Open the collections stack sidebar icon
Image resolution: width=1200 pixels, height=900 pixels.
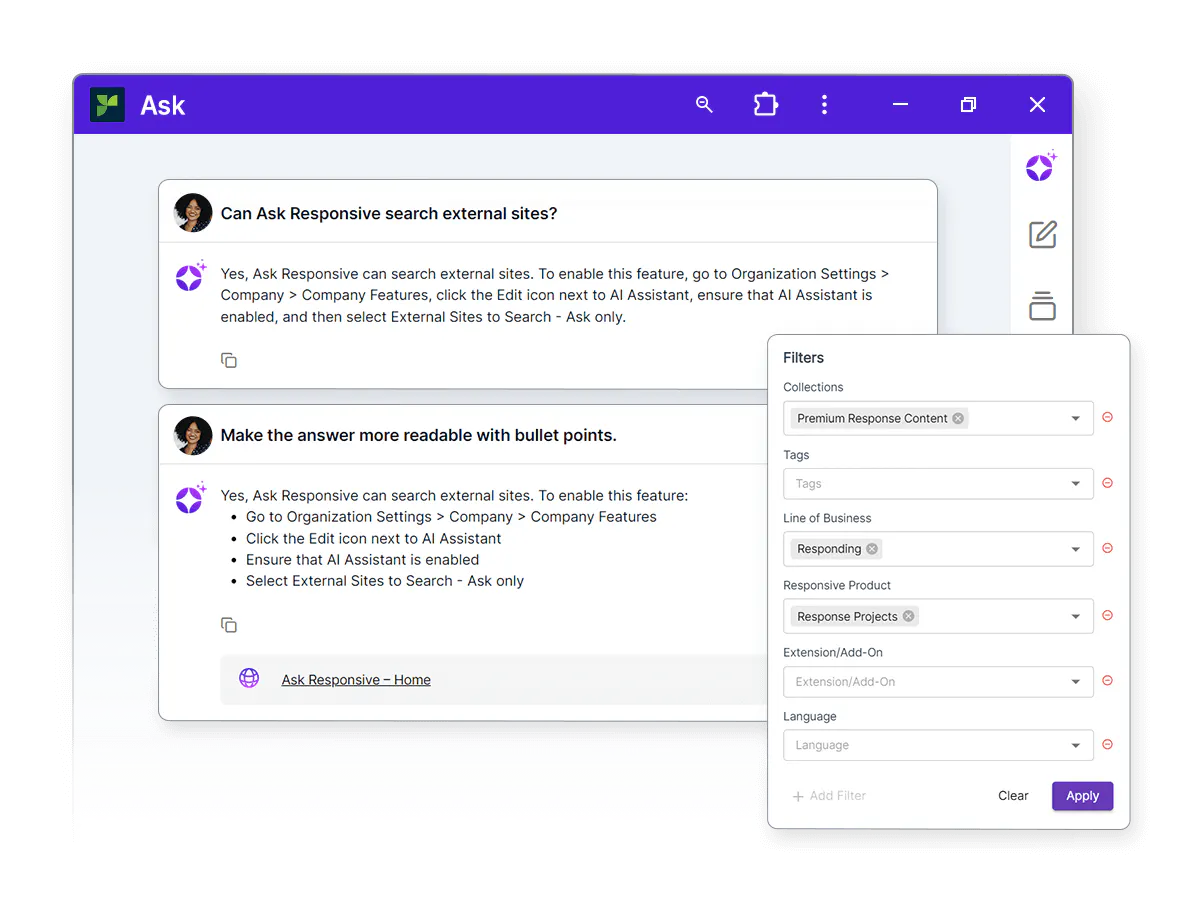point(1042,306)
